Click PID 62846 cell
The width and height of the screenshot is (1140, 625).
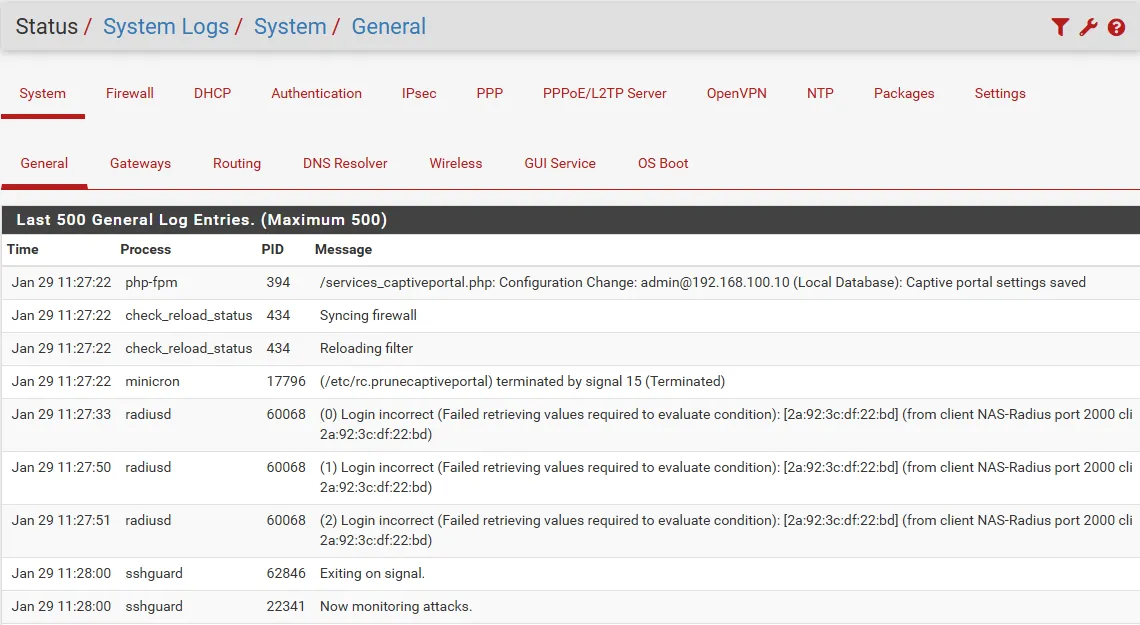pos(286,573)
